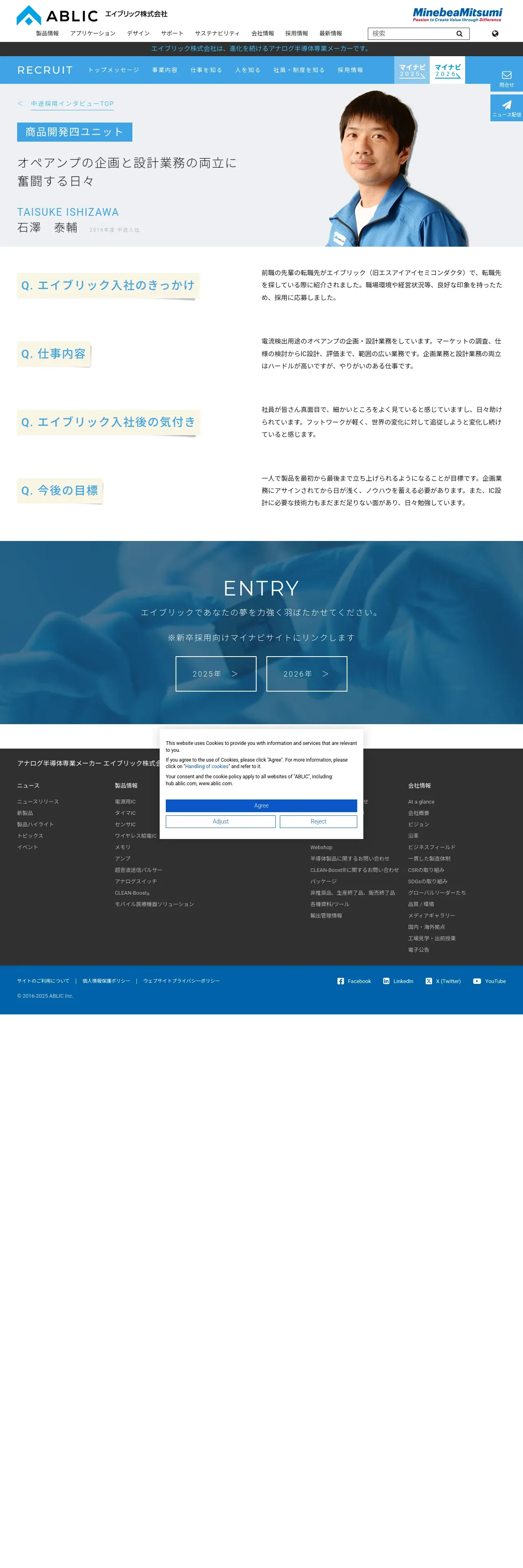Select 社風・制度を知る in recruit bar
Screen dimensions: 523x1568
[x=299, y=70]
